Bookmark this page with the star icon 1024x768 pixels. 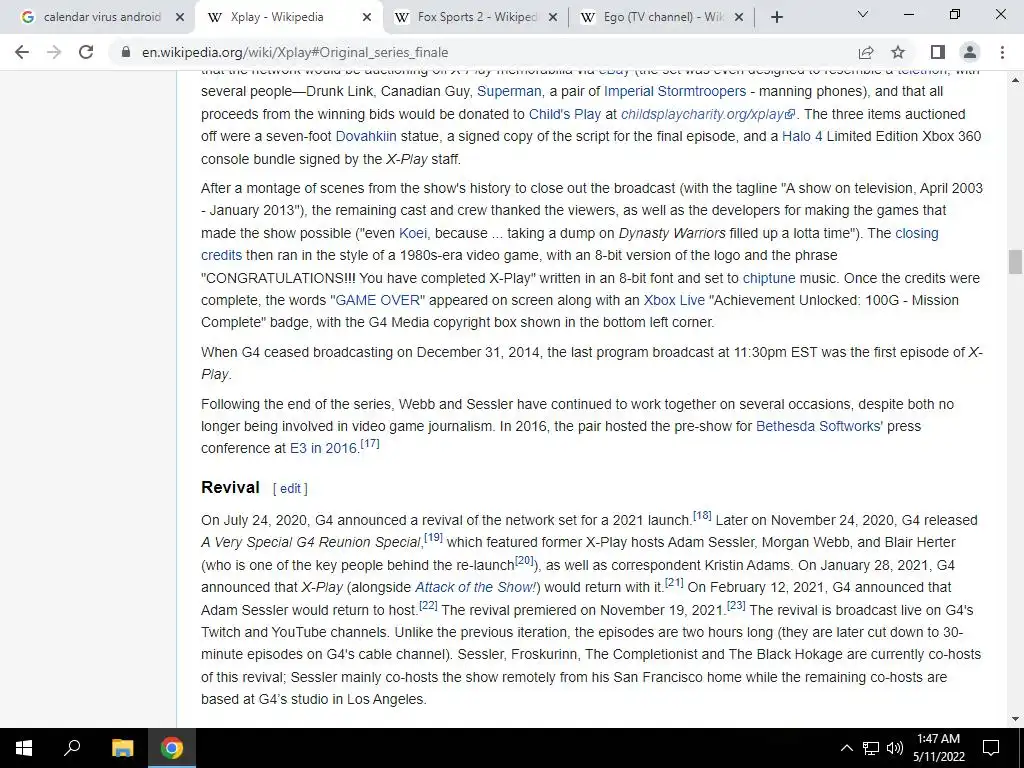[898, 52]
